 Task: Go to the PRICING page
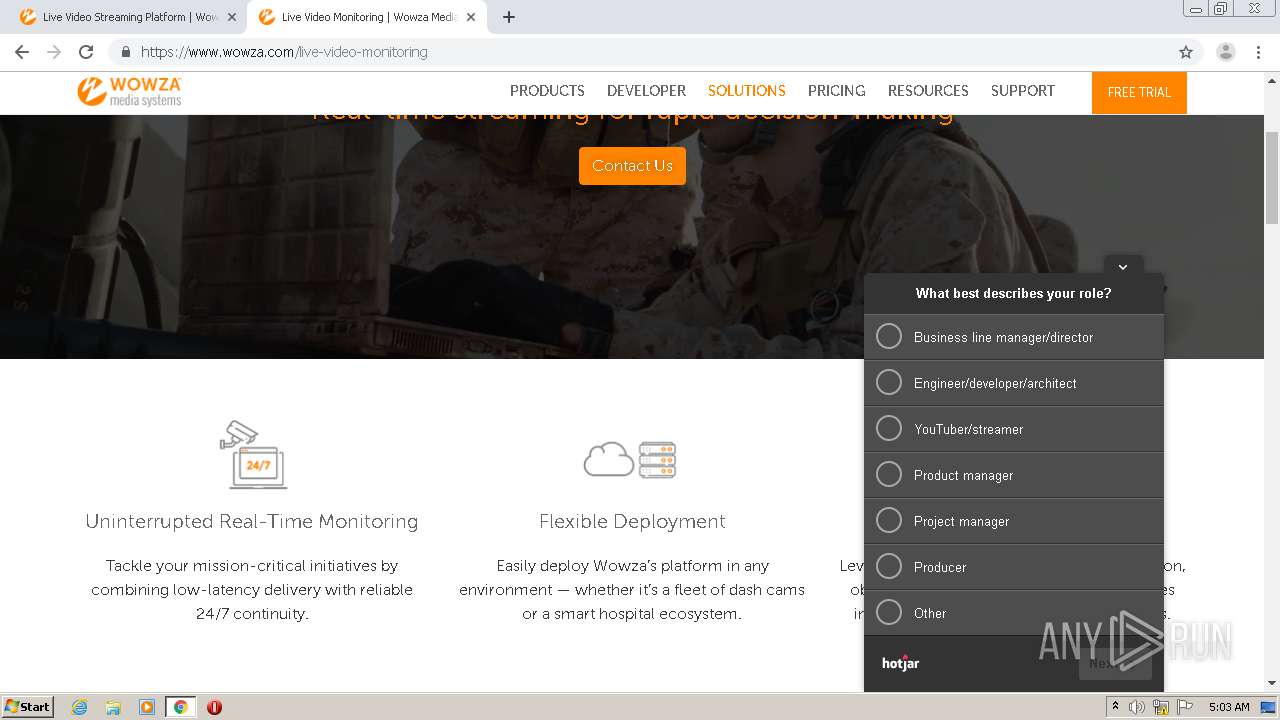click(836, 91)
